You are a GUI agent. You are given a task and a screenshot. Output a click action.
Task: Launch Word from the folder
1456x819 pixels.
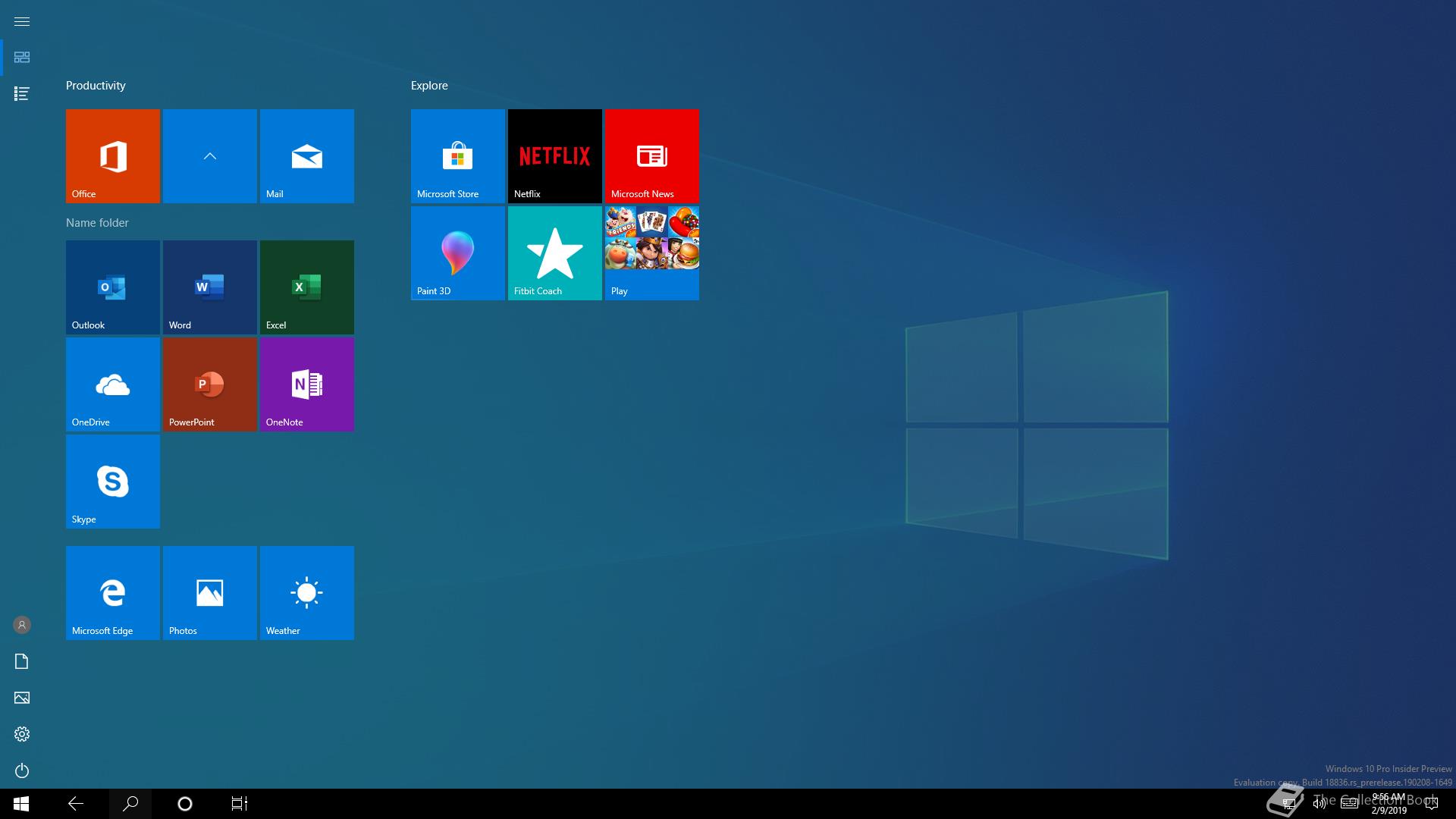click(210, 287)
